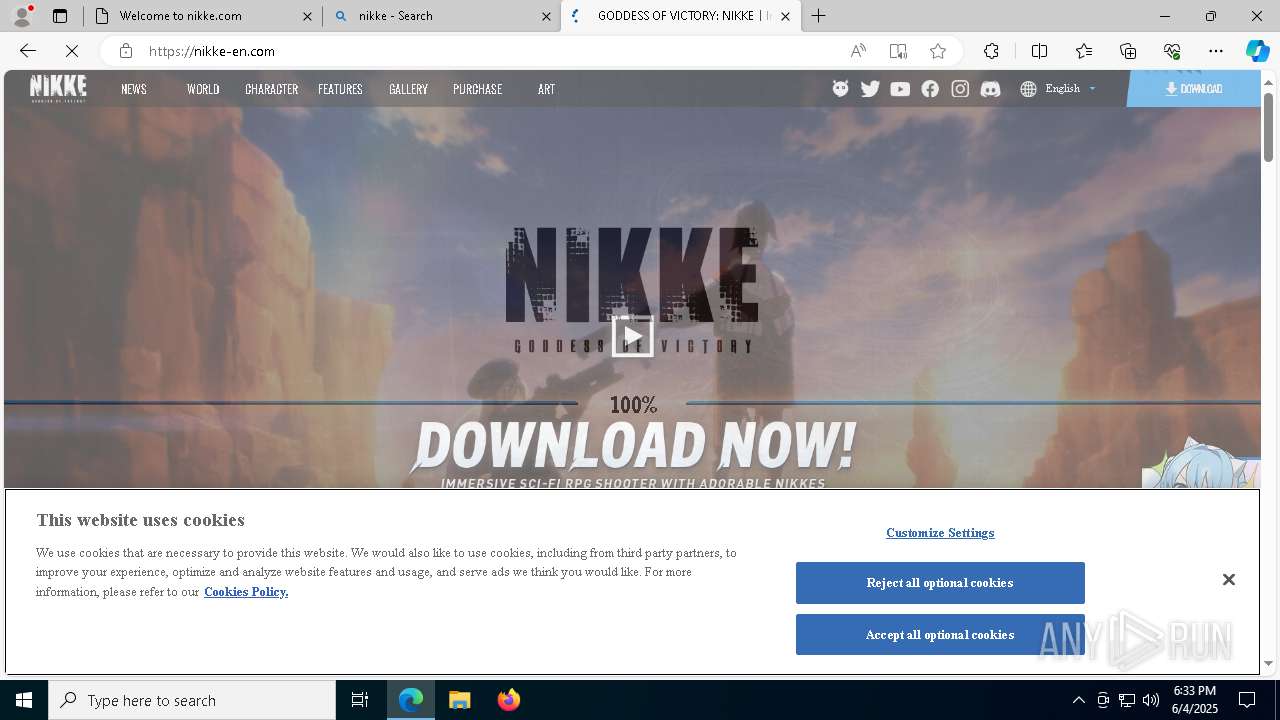The height and width of the screenshot is (720, 1280).
Task: Toggle Split screen view
Action: pyautogui.click(x=1039, y=51)
